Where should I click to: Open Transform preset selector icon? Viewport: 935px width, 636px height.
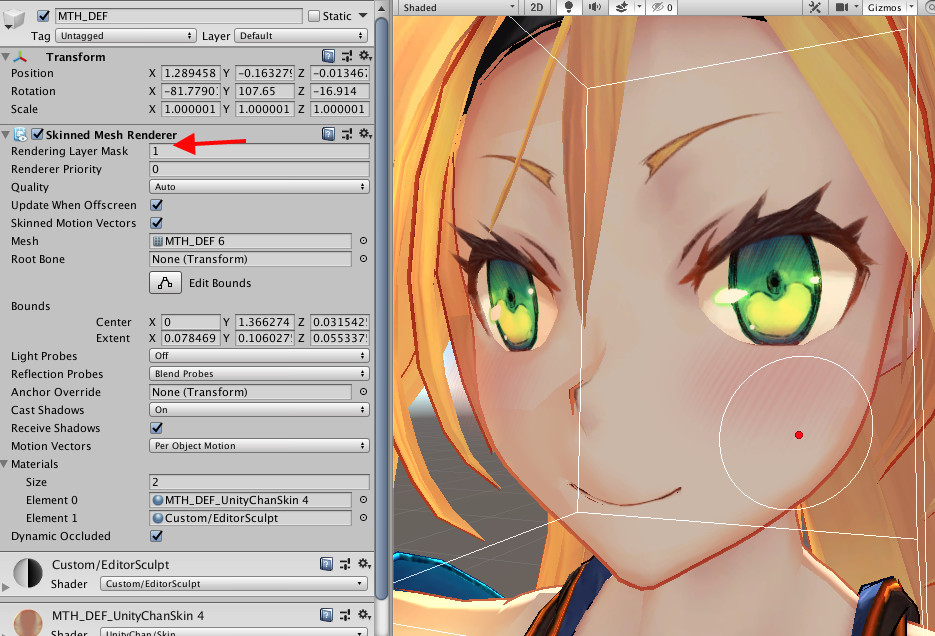346,56
